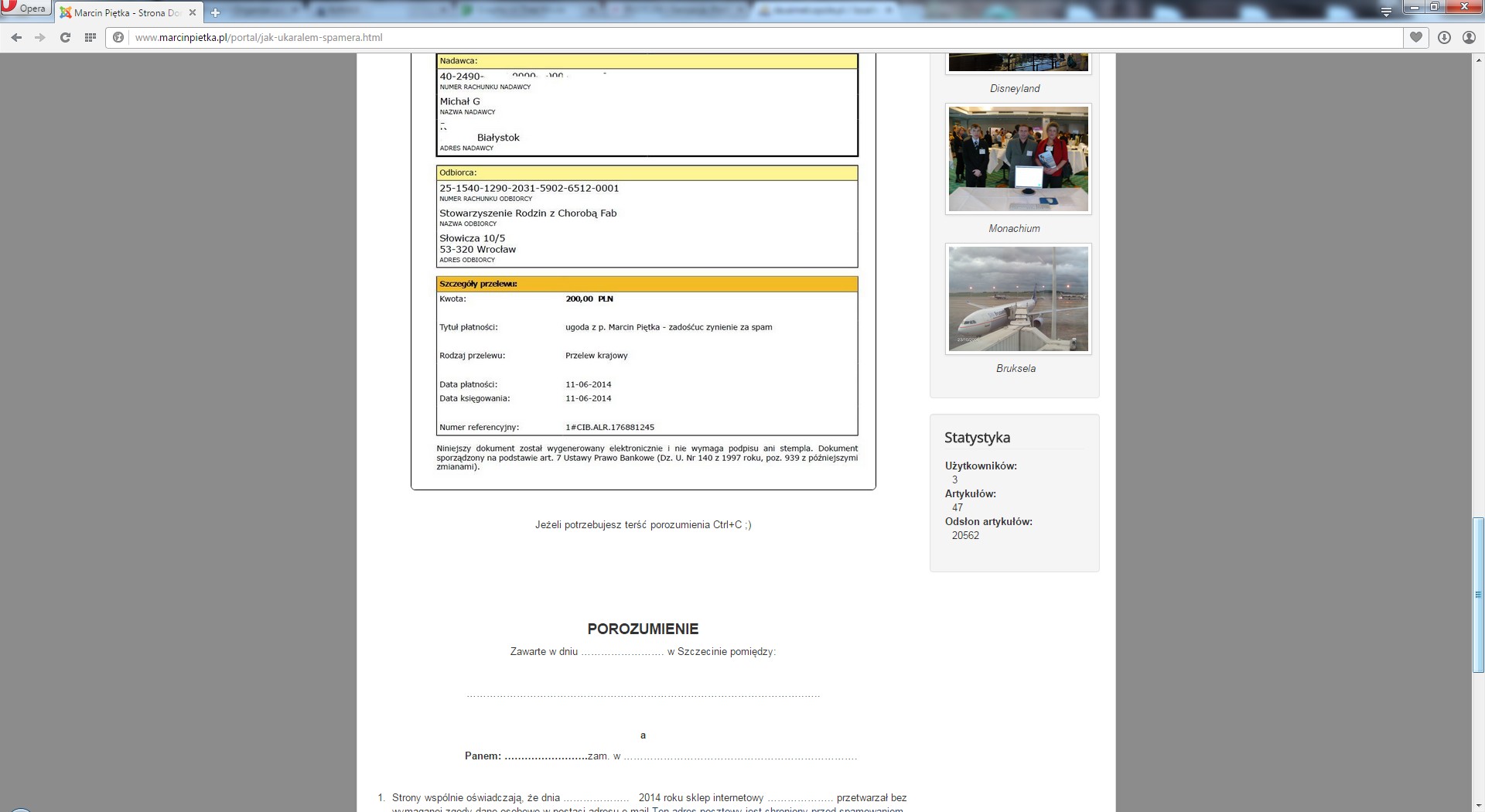Viewport: 1485px width, 812px height.
Task: Click the Stowarzyszenie Rodzin z Chorobą Fab name
Action: (528, 213)
